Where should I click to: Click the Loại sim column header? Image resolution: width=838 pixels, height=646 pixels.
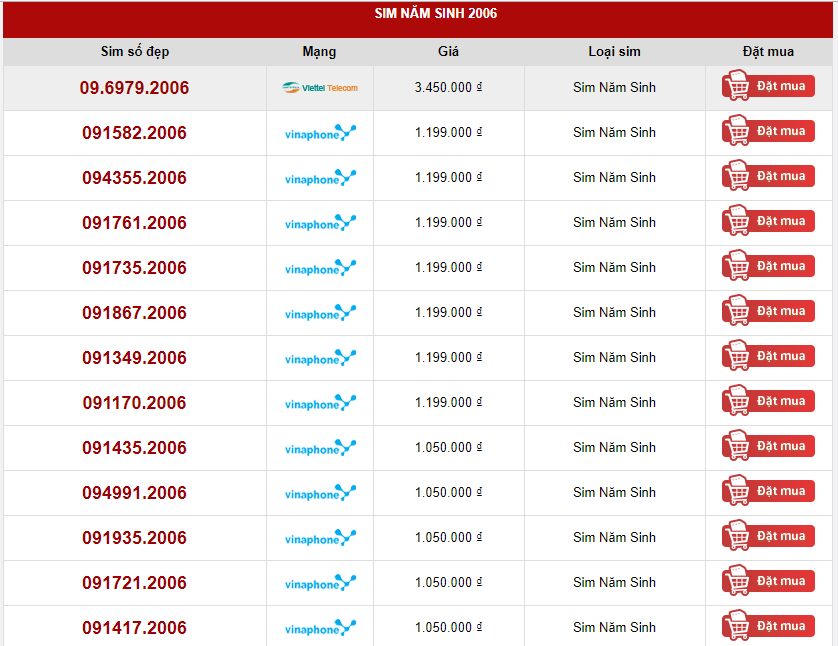(614, 52)
